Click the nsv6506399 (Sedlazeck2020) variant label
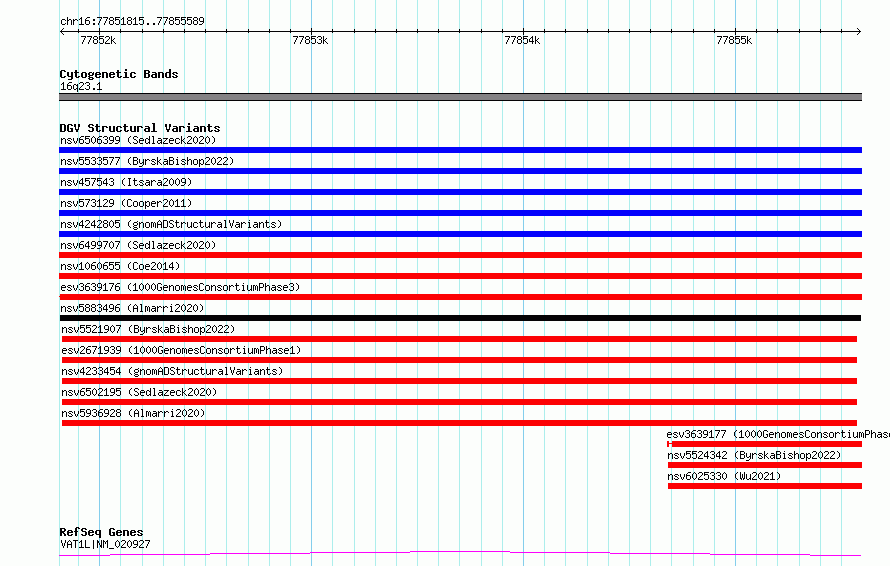 (x=138, y=140)
